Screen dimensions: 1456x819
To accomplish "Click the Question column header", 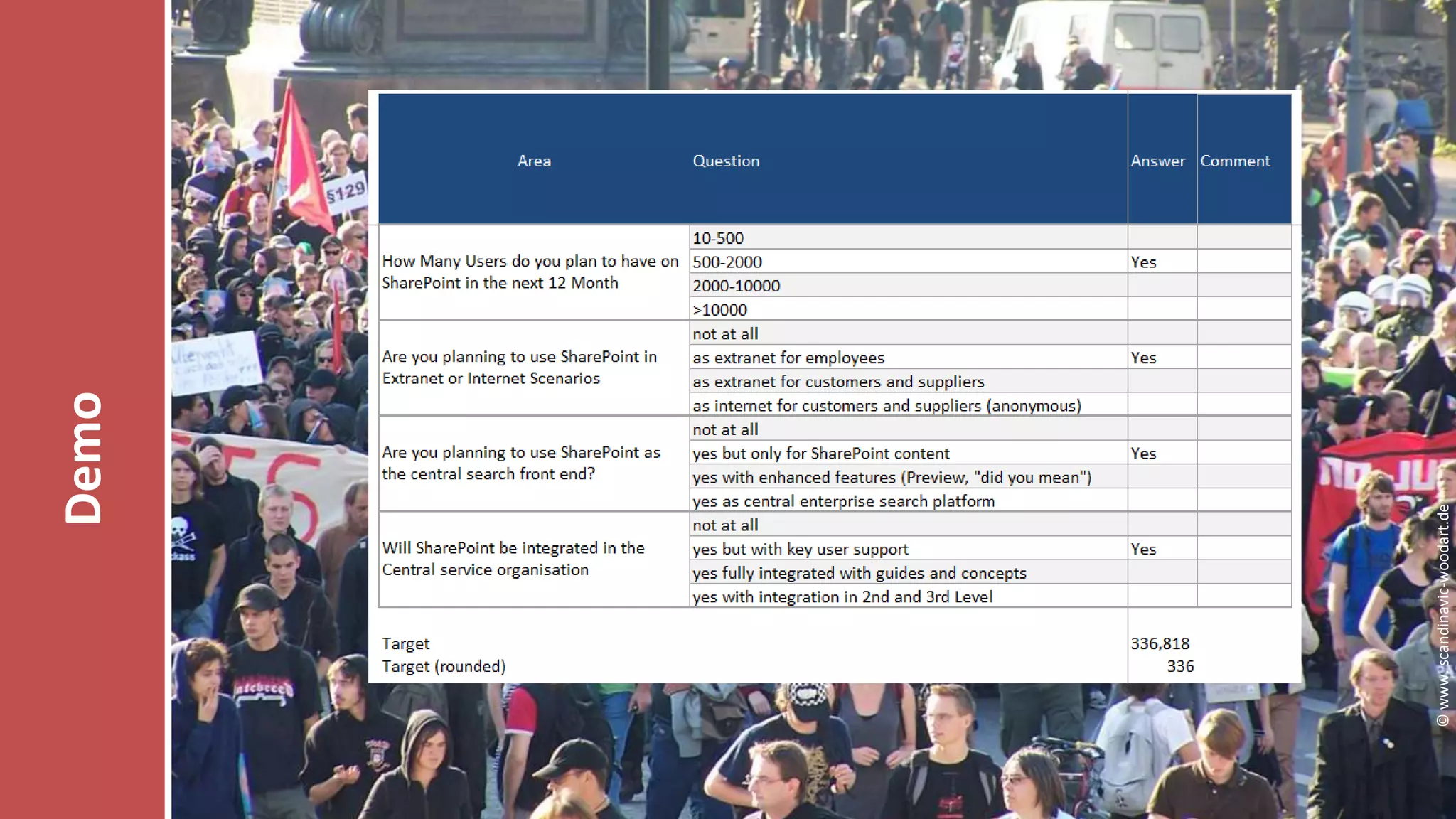I will (726, 161).
